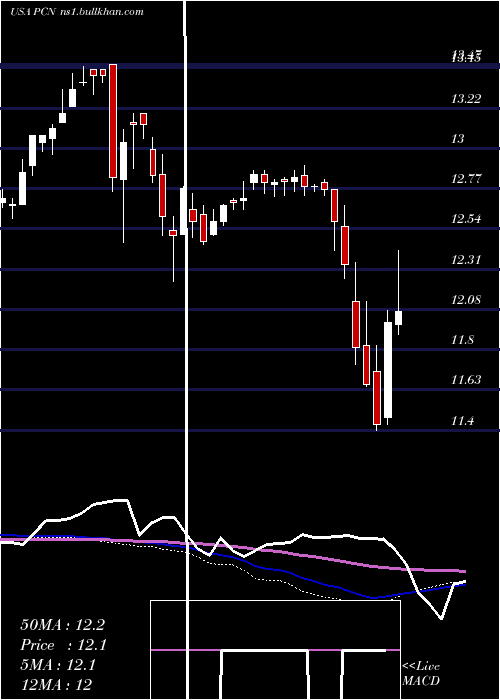500x700 pixels.
Task: Click the '<<Live MACD' label
Action: pos(421,674)
